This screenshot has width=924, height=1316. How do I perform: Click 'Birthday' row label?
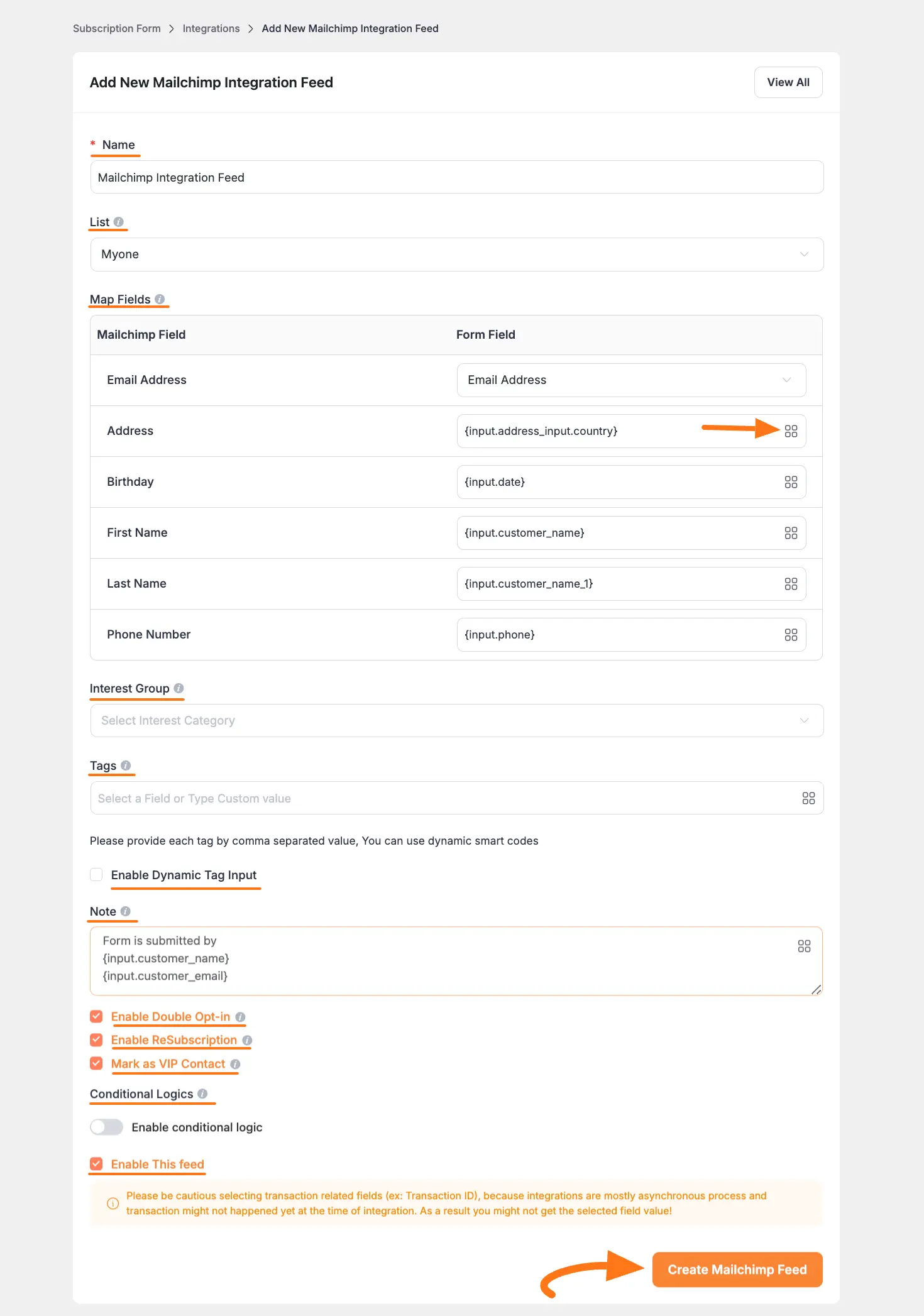pos(130,481)
